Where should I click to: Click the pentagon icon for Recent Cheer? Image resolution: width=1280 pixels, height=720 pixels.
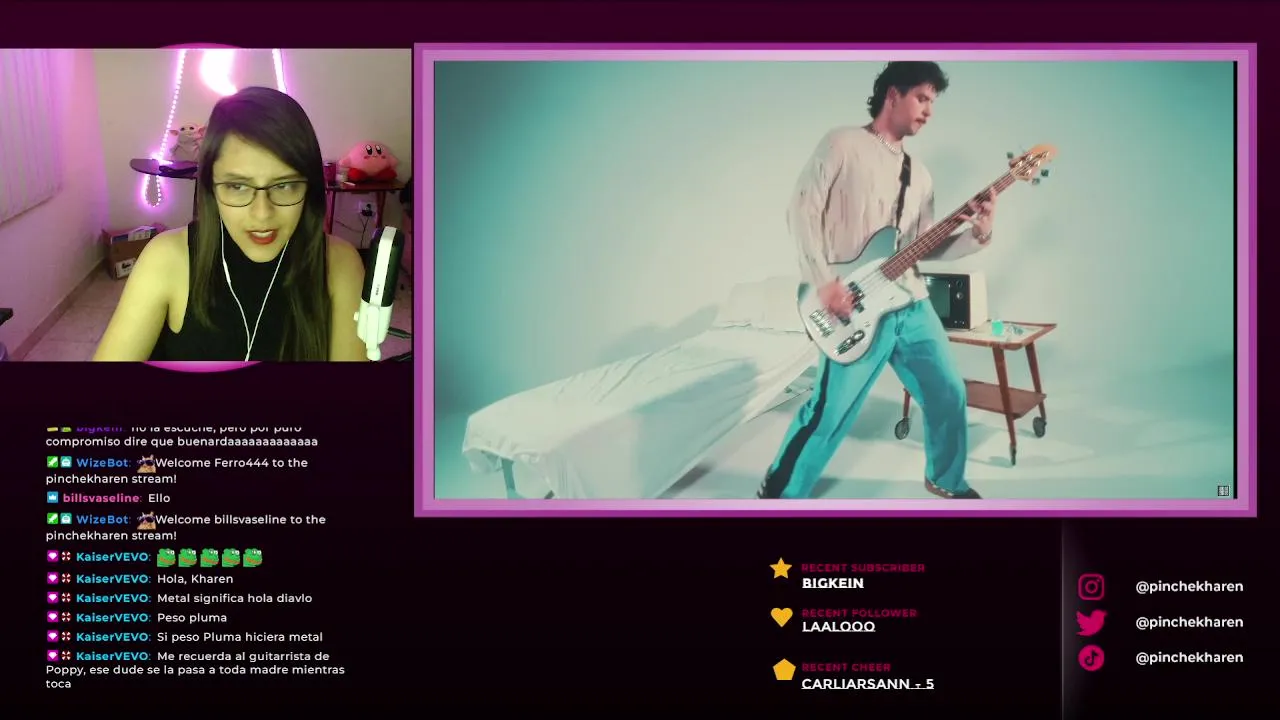coord(783,670)
